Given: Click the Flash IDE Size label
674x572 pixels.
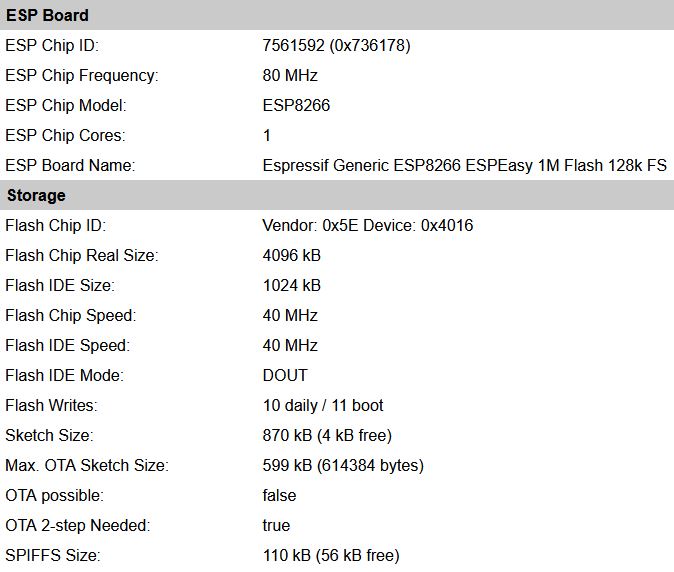Looking at the screenshot, I should 60,285.
